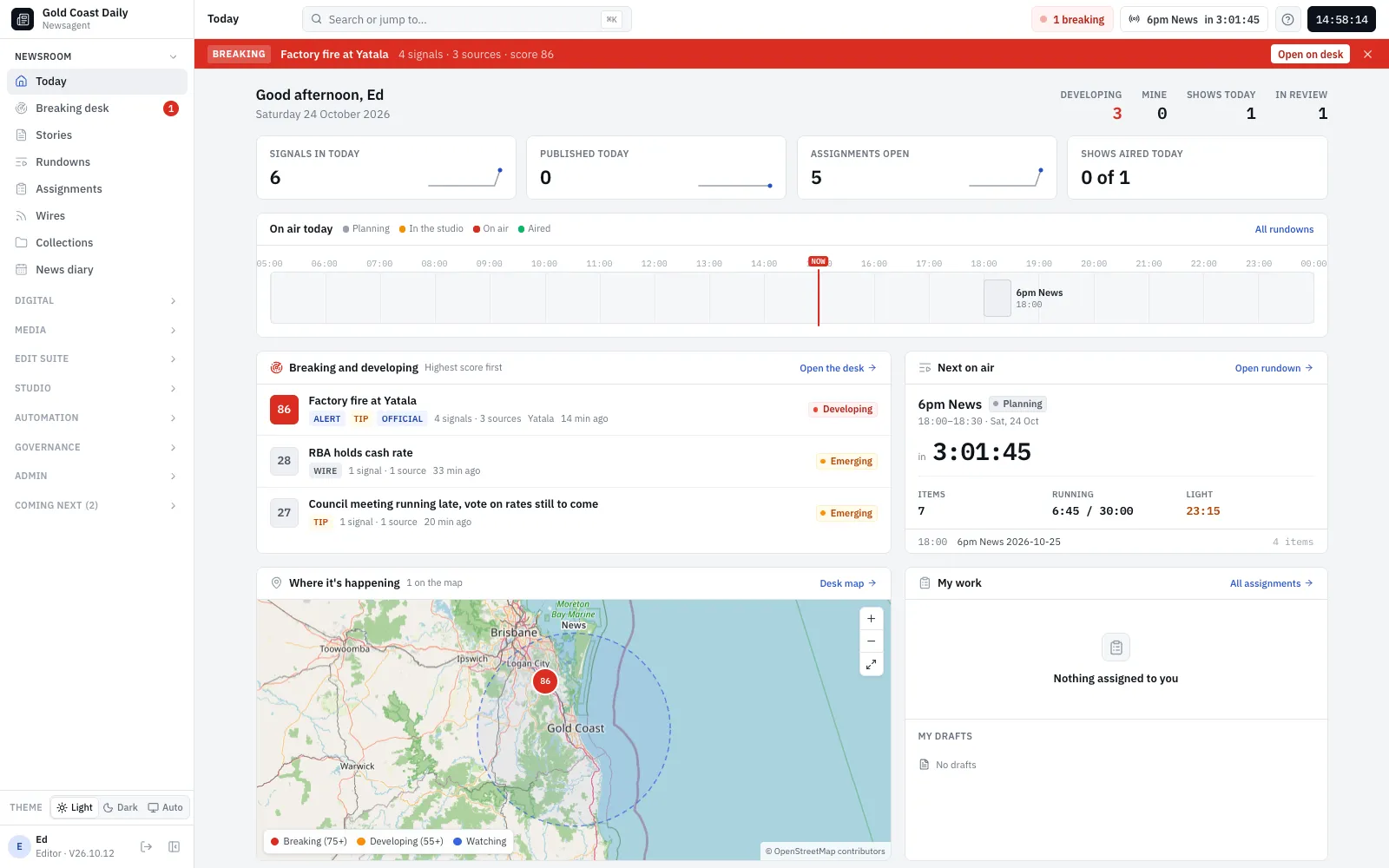1389x868 pixels.
Task: Focus the Search or jump to field
Action: pos(467,19)
